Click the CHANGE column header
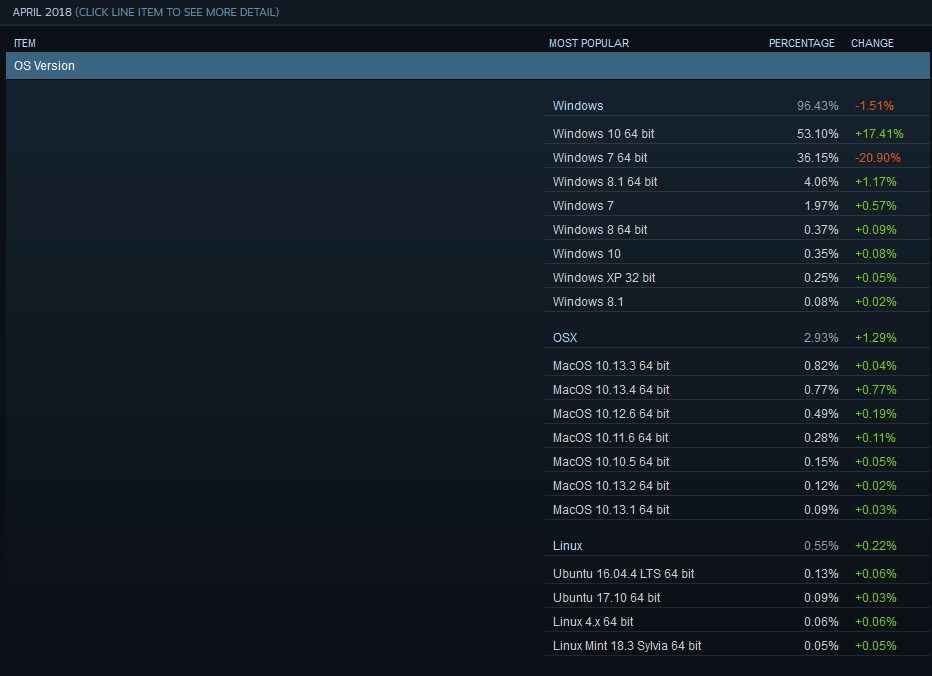Viewport: 932px width, 676px height. pyautogui.click(x=872, y=43)
